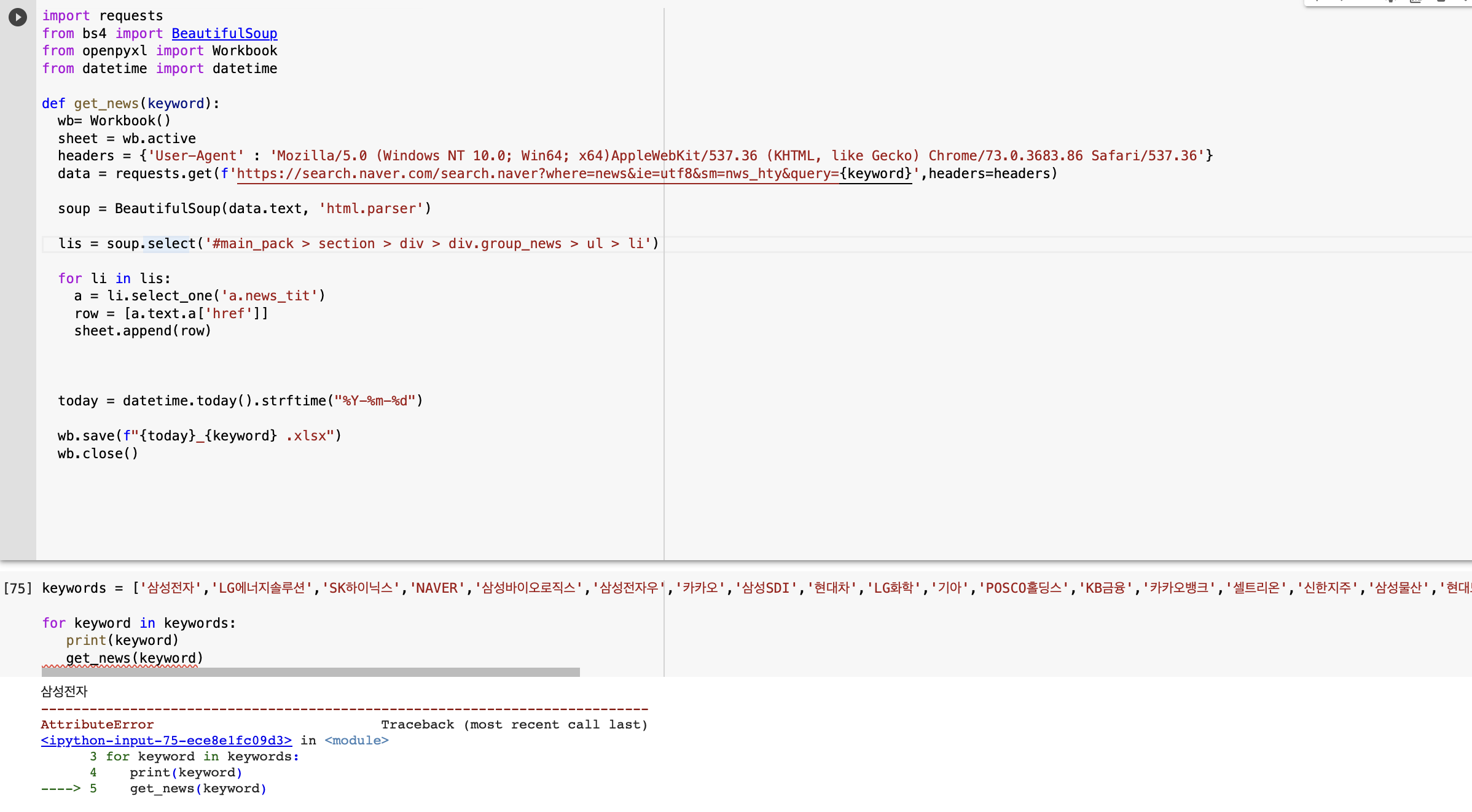The image size is (1472, 812).
Task: Click 'KB금융' in the keywords list
Action: (x=1105, y=588)
